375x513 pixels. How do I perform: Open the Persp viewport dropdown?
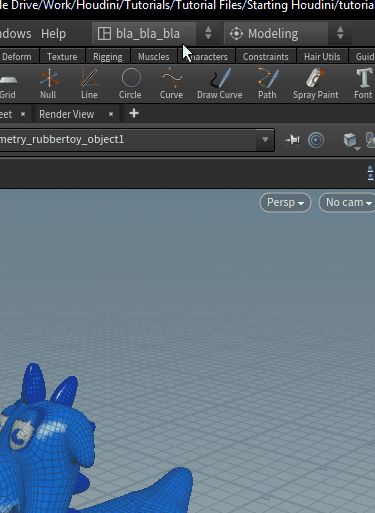[x=285, y=202]
